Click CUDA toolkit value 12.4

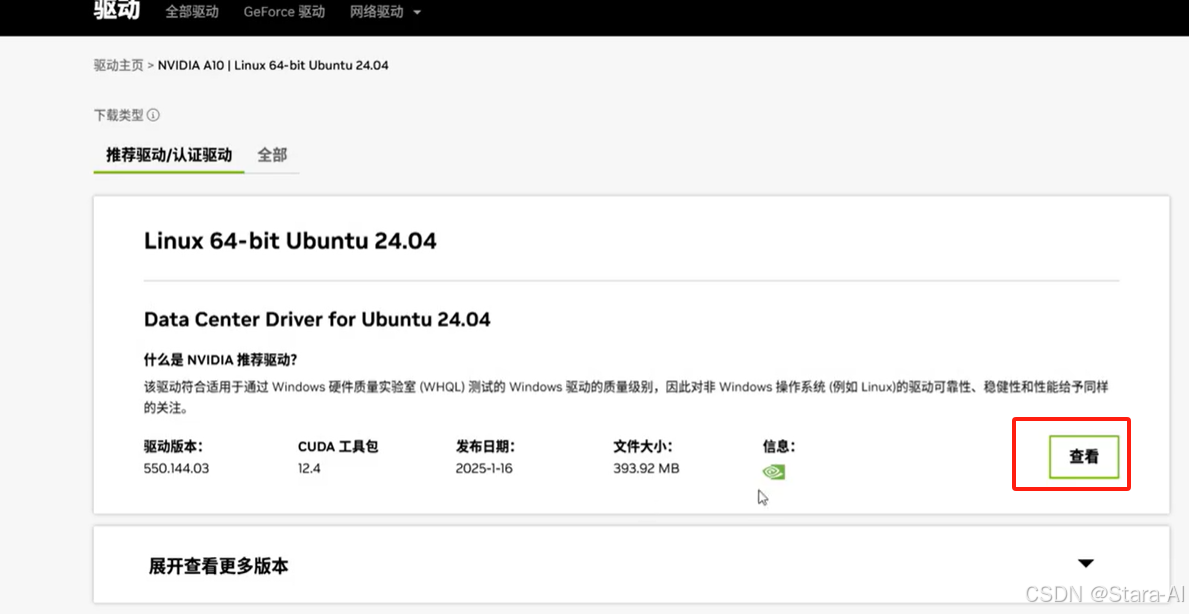coord(309,468)
